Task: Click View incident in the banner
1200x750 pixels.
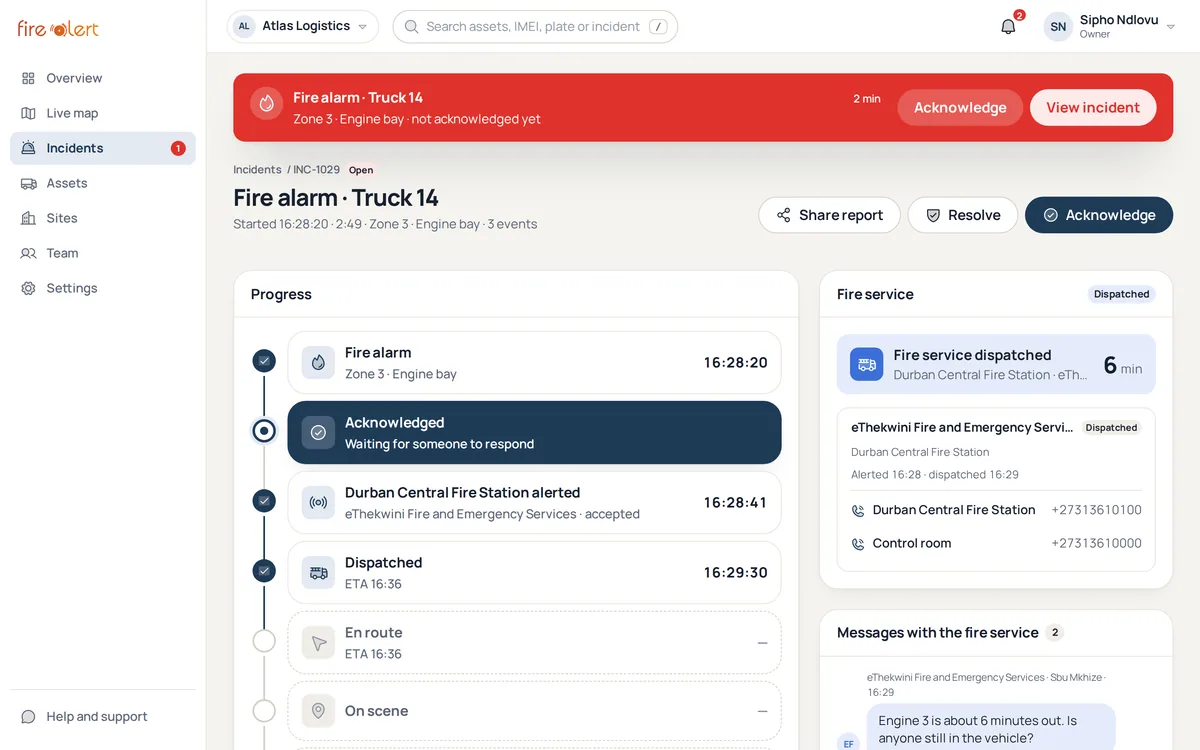Action: click(x=1093, y=108)
